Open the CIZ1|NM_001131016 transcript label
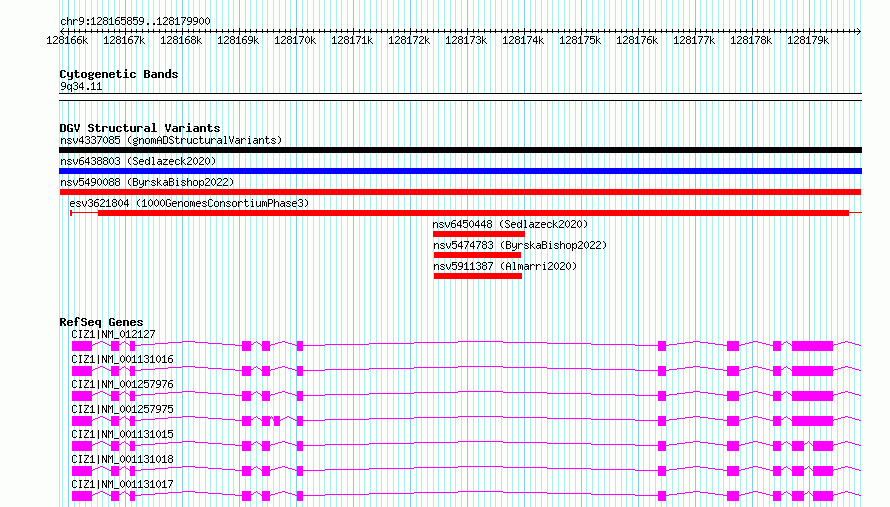 [x=122, y=359]
